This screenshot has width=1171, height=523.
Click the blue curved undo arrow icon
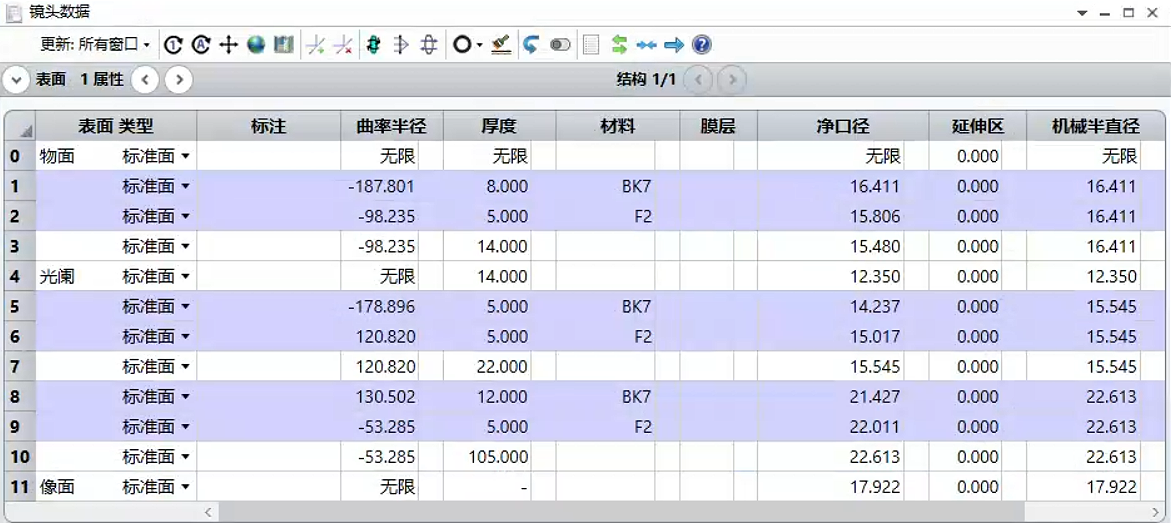[x=530, y=45]
